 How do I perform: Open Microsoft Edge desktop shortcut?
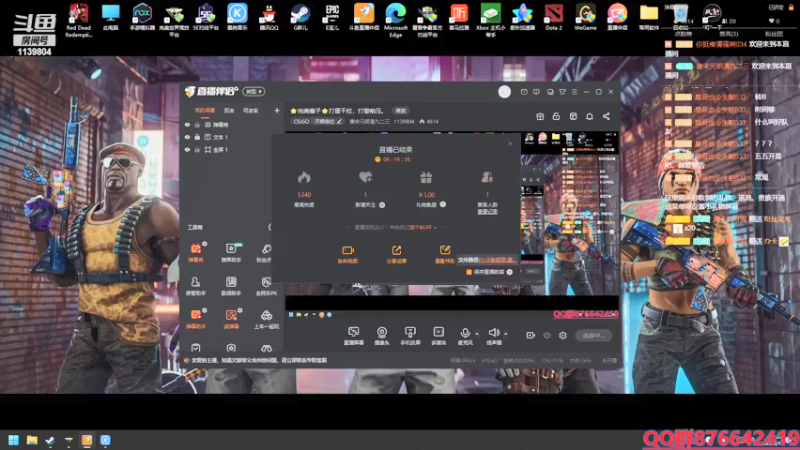click(395, 19)
